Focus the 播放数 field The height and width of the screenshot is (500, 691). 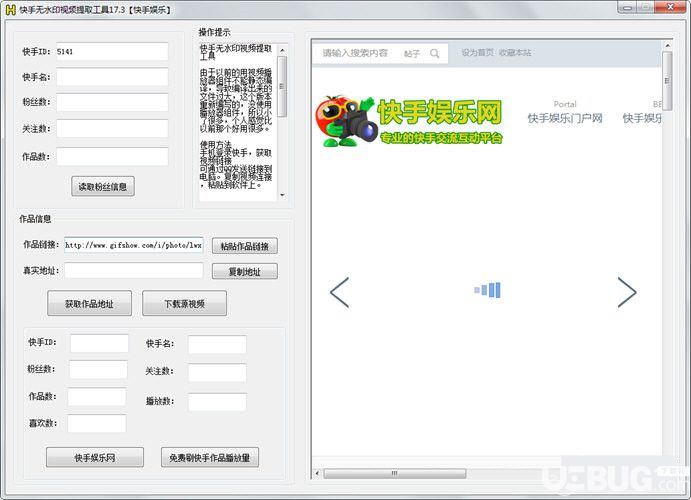click(x=217, y=402)
